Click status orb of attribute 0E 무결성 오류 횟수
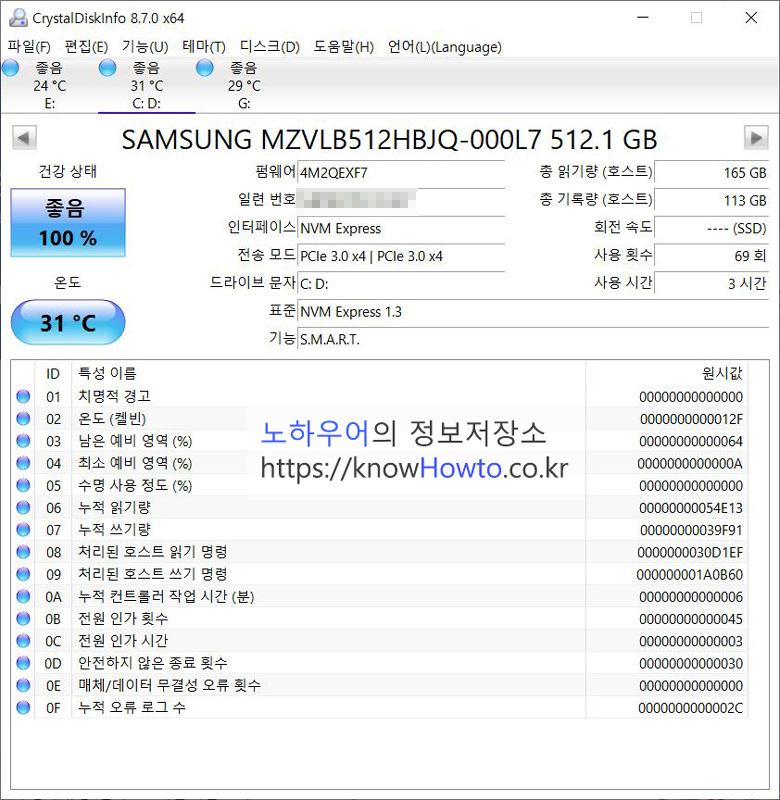780x800 pixels. [23, 685]
